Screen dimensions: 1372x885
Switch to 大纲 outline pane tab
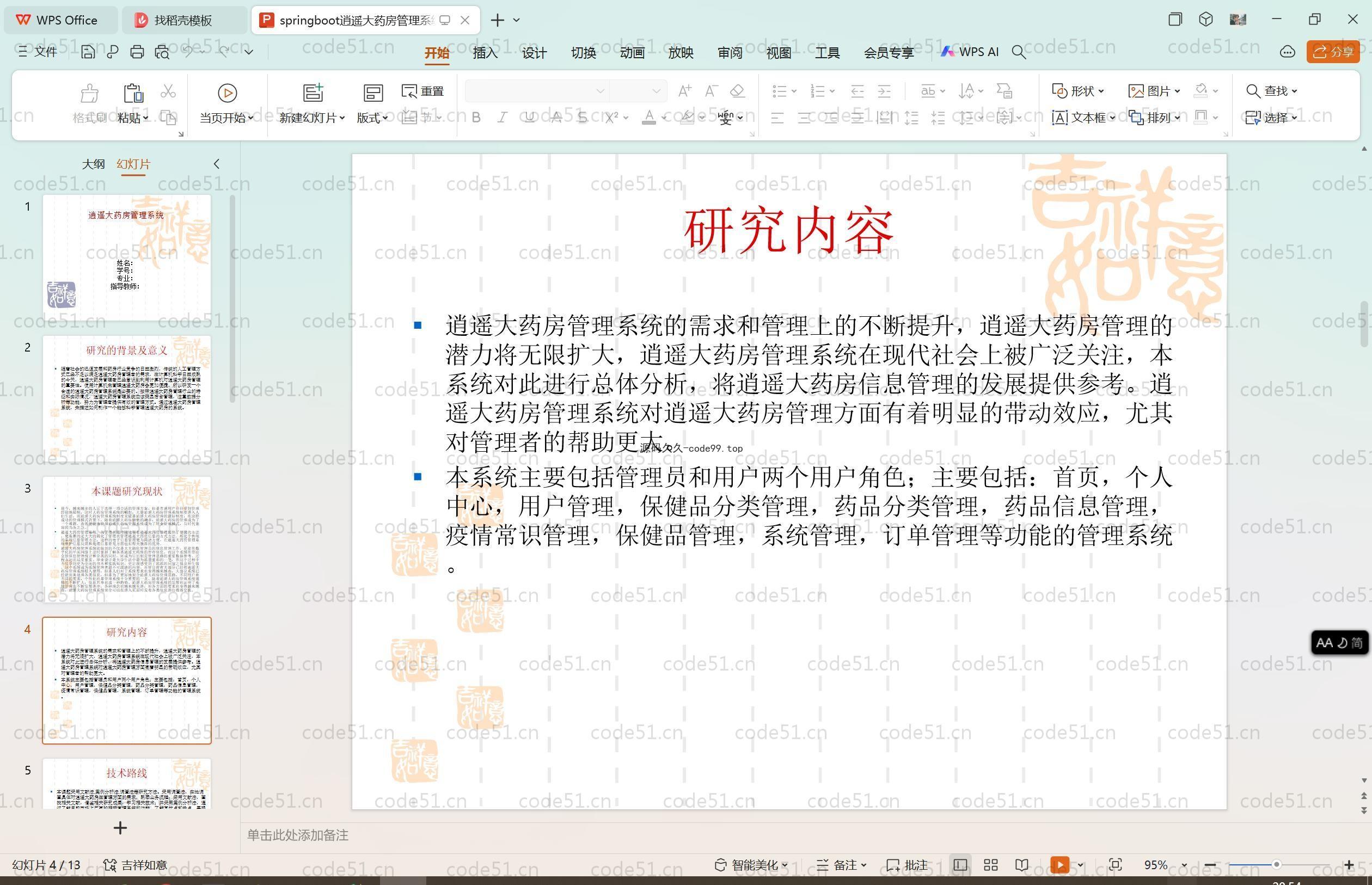click(93, 164)
